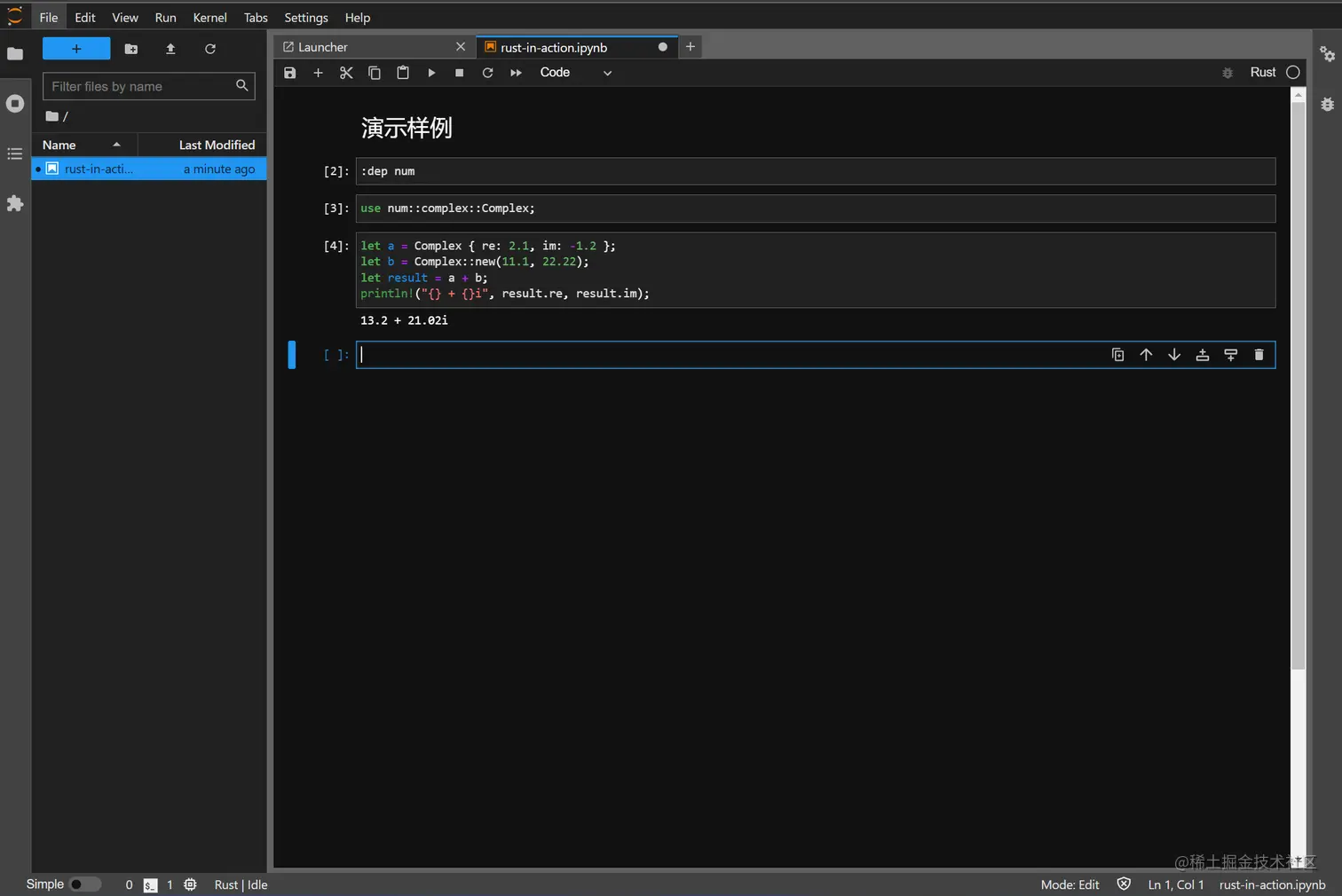
Task: Open the Kernel menu
Action: pyautogui.click(x=209, y=18)
